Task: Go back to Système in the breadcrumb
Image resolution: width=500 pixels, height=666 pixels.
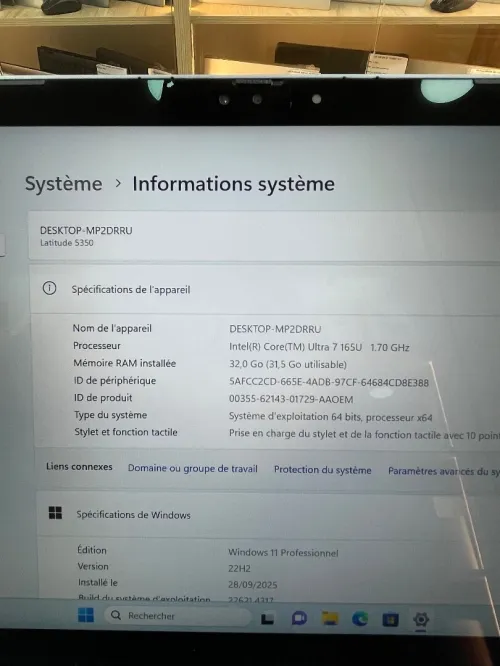Action: pos(63,184)
